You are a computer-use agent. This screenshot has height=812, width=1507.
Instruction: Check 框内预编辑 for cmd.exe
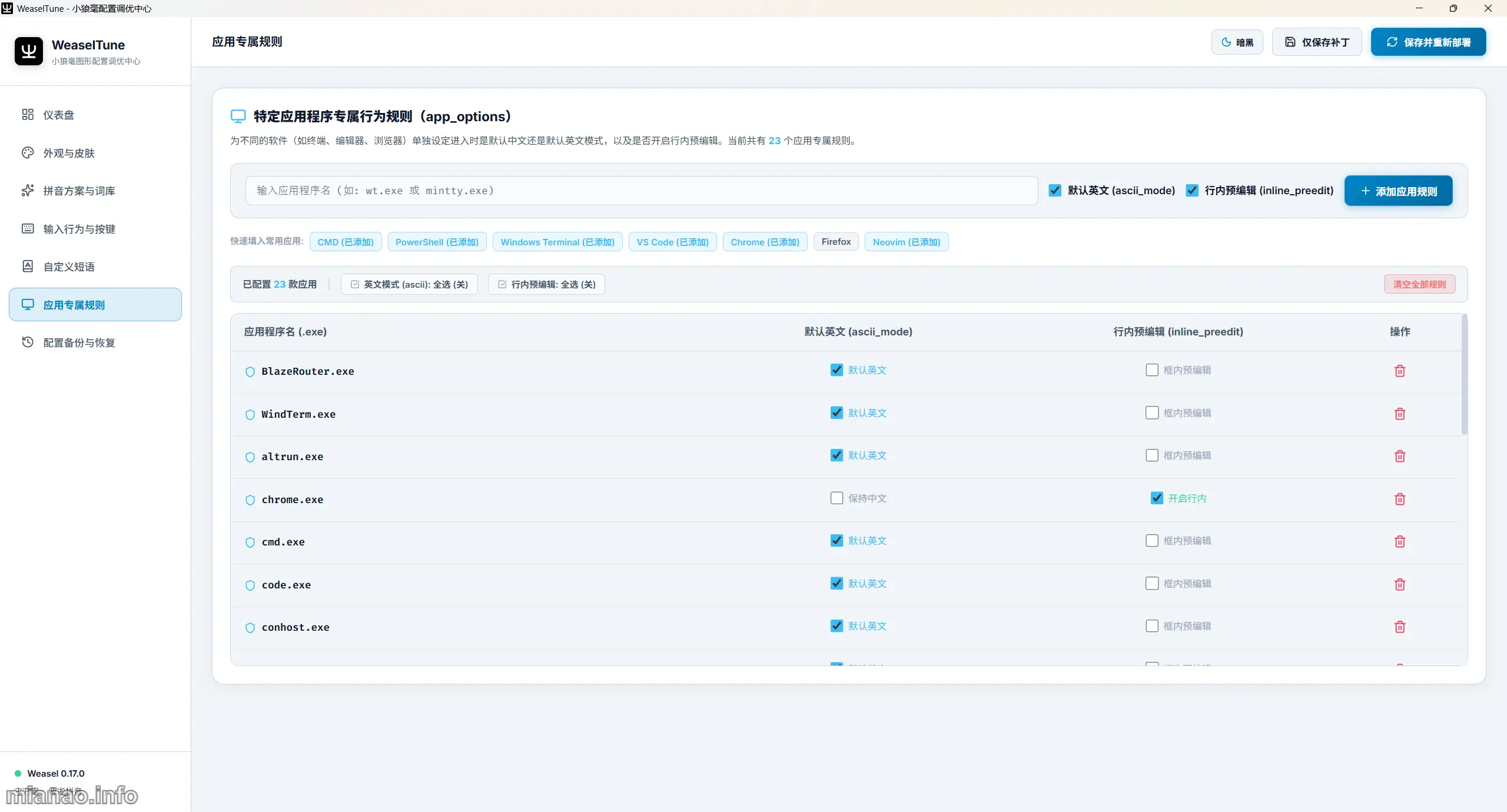click(1152, 540)
